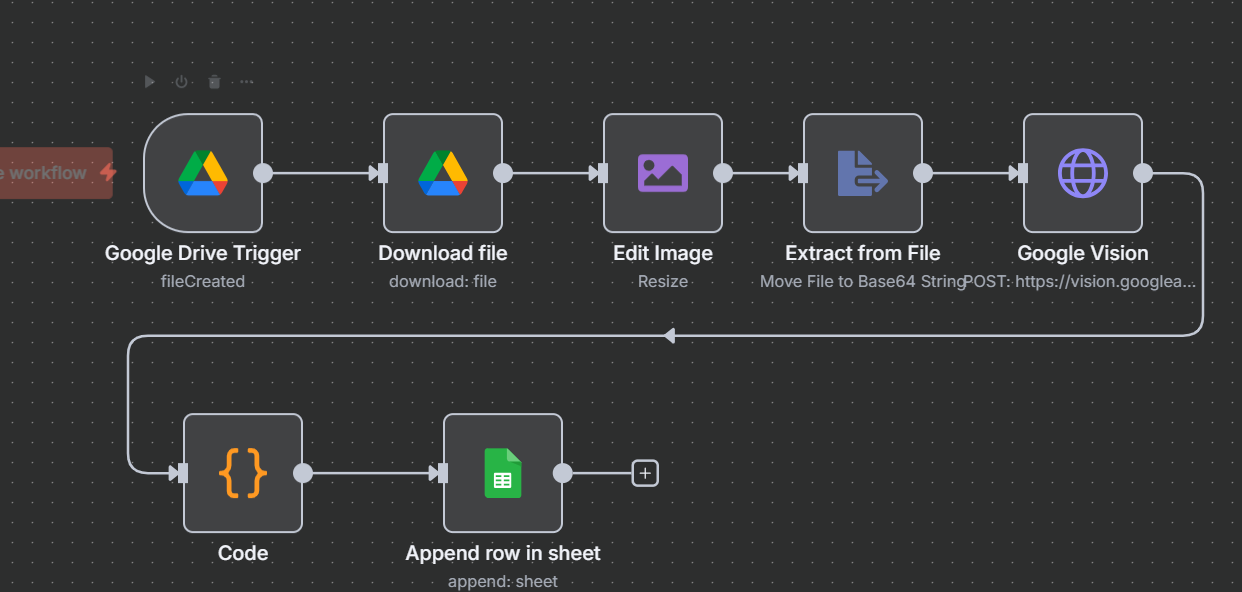Click the arrow marker on Vision-to-Code connection
Image resolution: width=1242 pixels, height=592 pixels.
[669, 335]
